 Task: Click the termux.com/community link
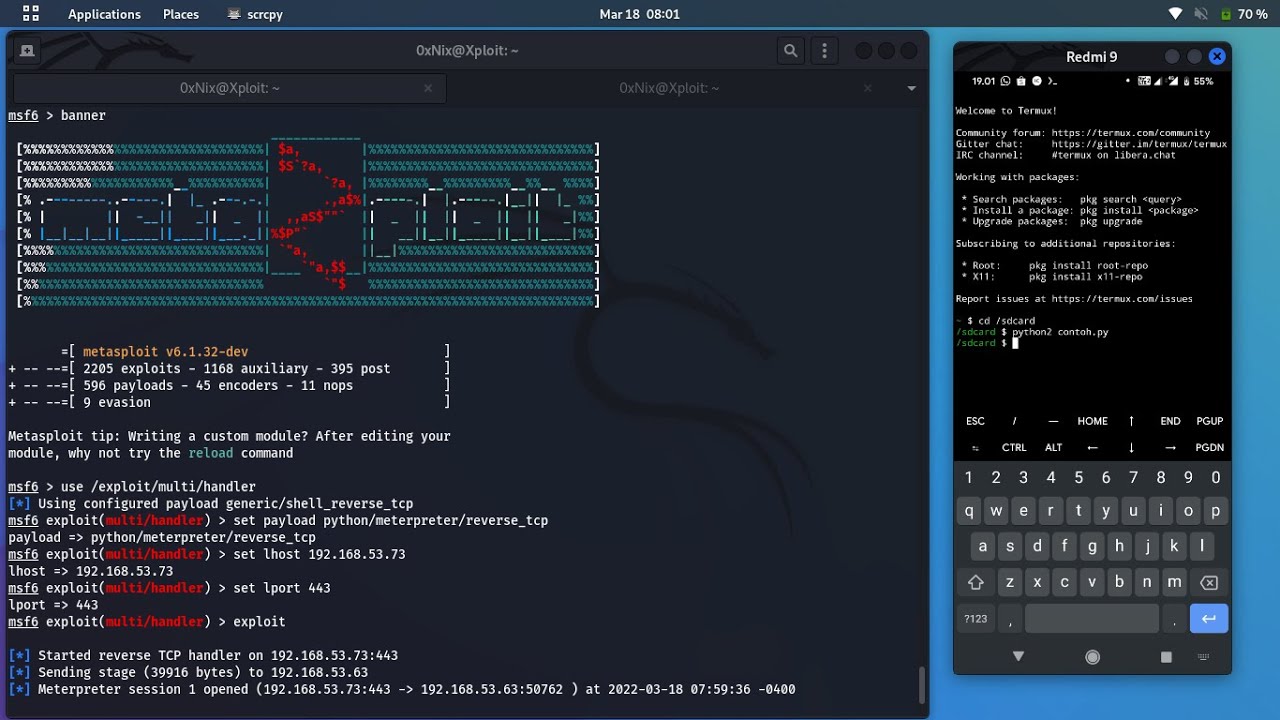pos(1130,133)
